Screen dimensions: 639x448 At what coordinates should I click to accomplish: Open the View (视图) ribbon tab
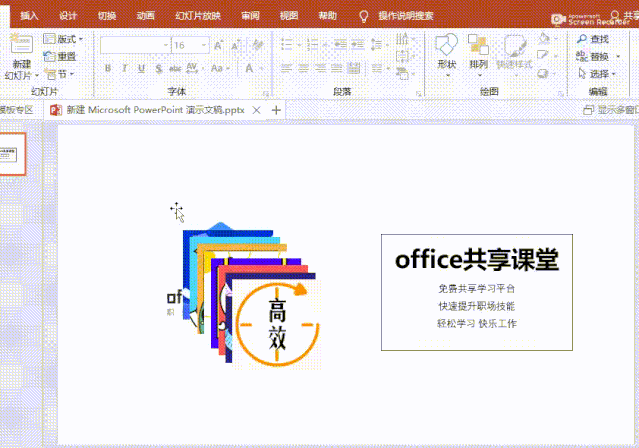pos(289,16)
